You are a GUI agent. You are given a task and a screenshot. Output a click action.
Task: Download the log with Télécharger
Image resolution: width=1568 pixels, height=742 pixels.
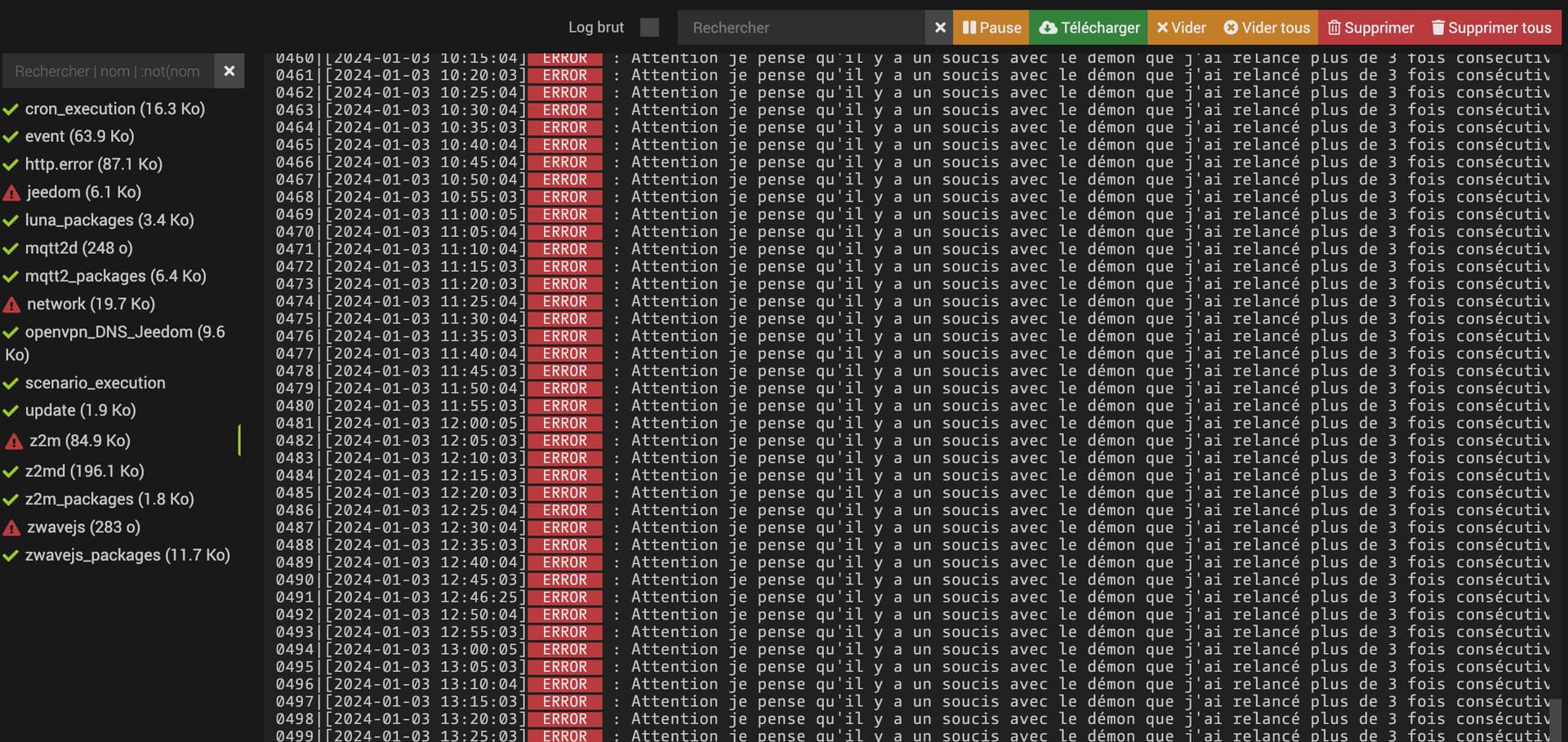point(1089,28)
